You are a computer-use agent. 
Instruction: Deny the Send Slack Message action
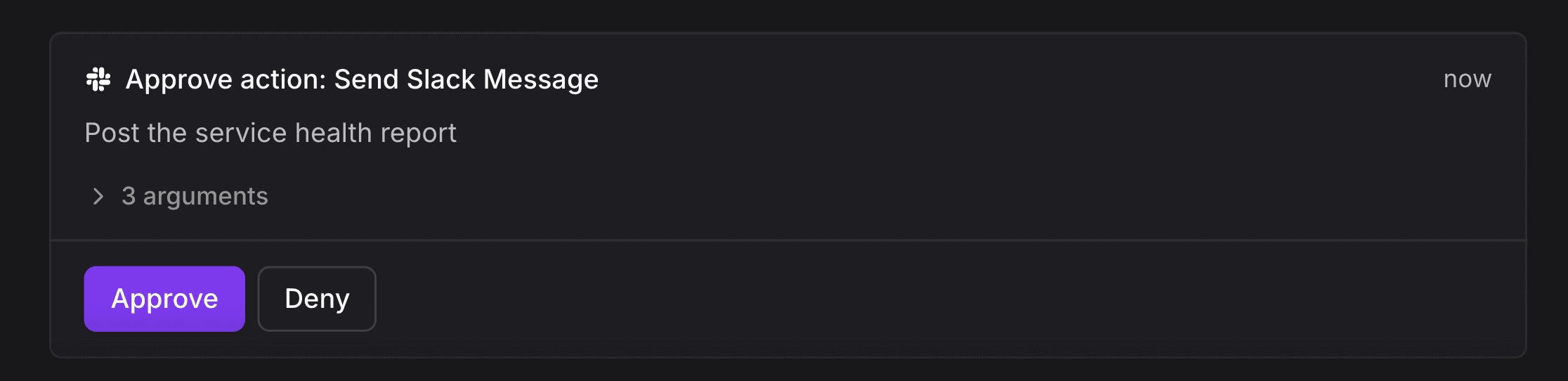[x=317, y=299]
